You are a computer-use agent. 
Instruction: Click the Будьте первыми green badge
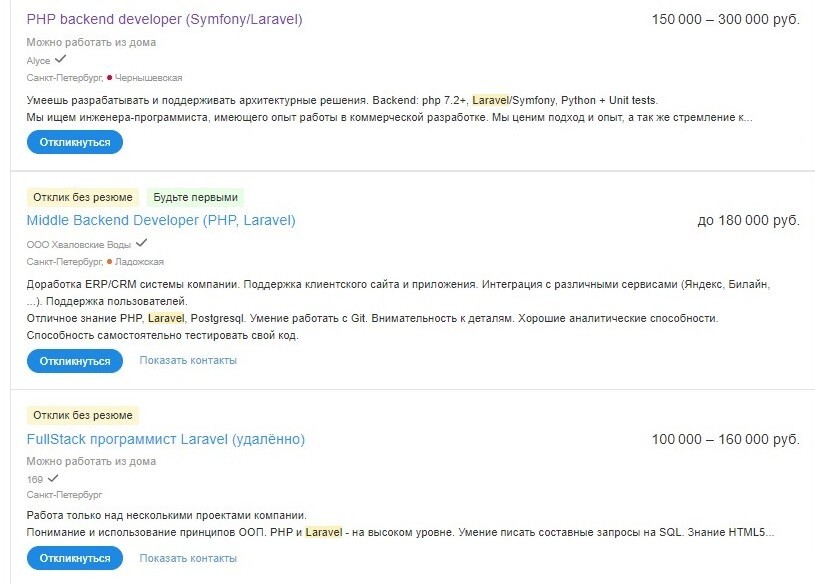(195, 197)
